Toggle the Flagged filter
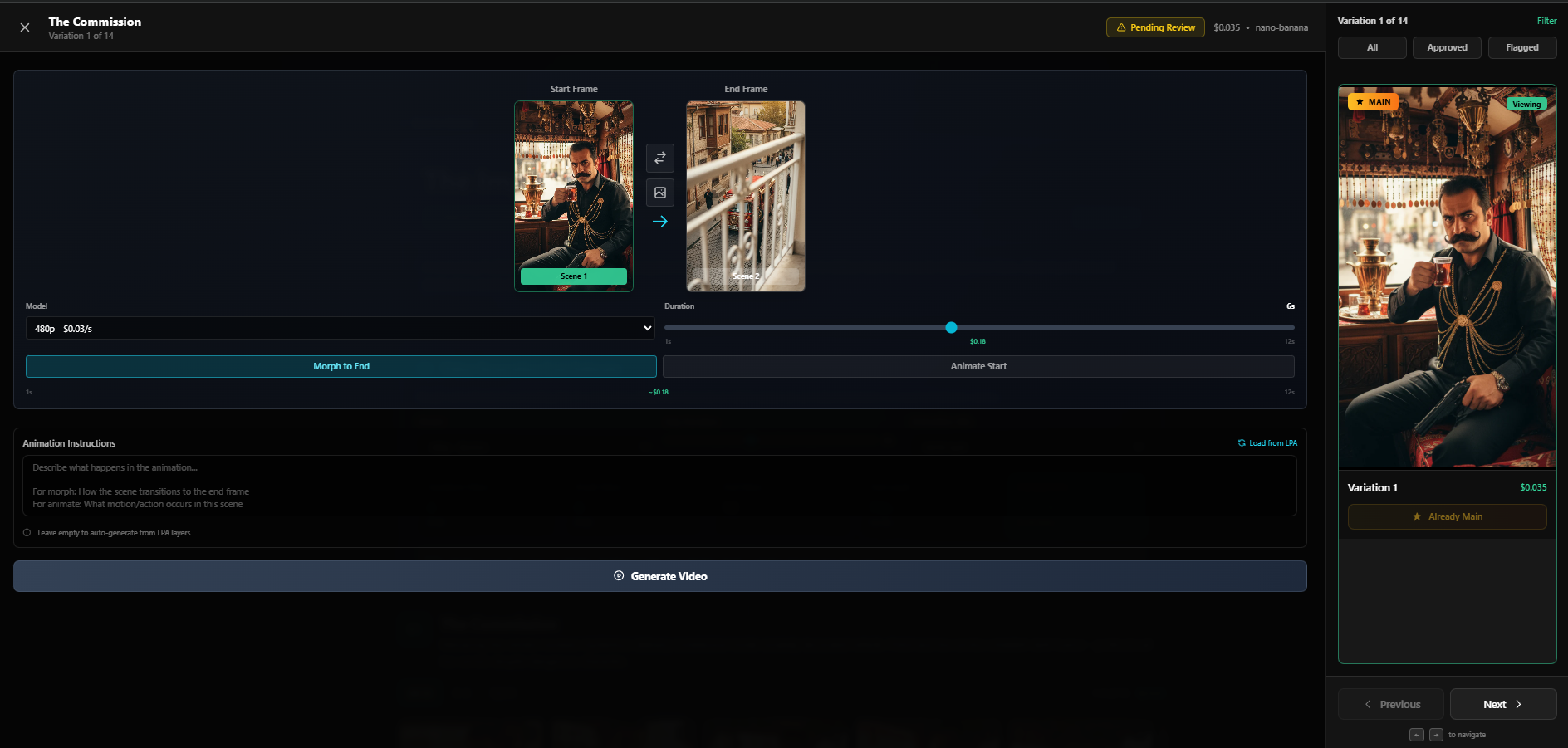Image resolution: width=1568 pixels, height=748 pixels. [1522, 47]
